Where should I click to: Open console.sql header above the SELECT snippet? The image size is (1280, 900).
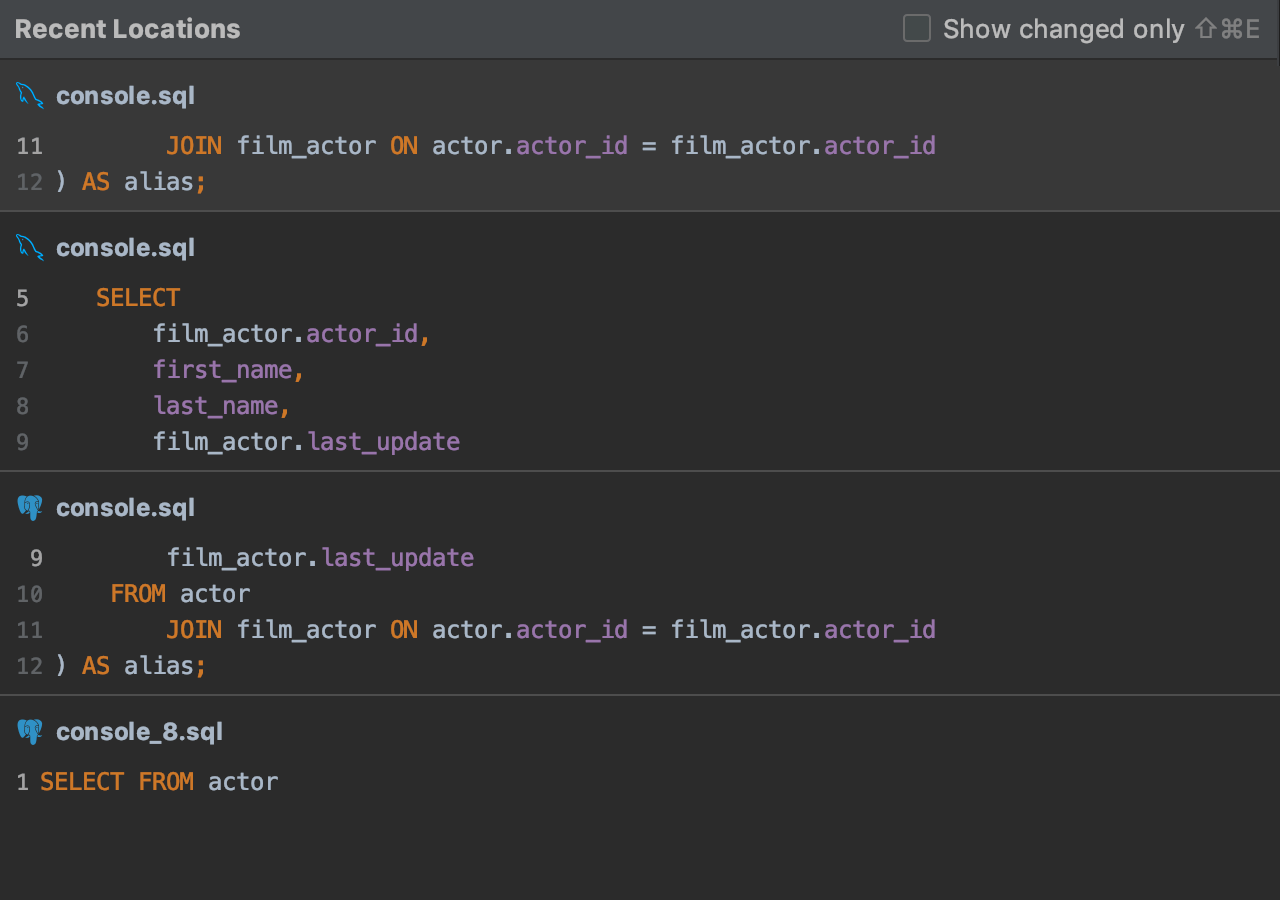click(125, 248)
